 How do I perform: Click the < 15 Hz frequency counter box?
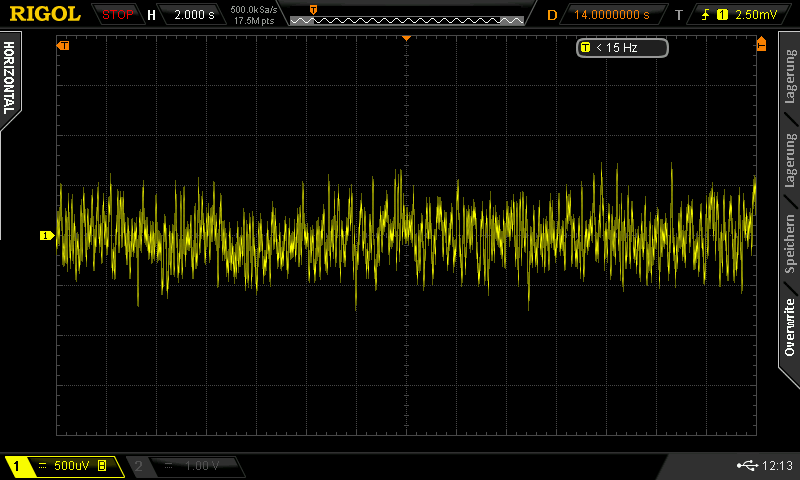click(x=622, y=47)
